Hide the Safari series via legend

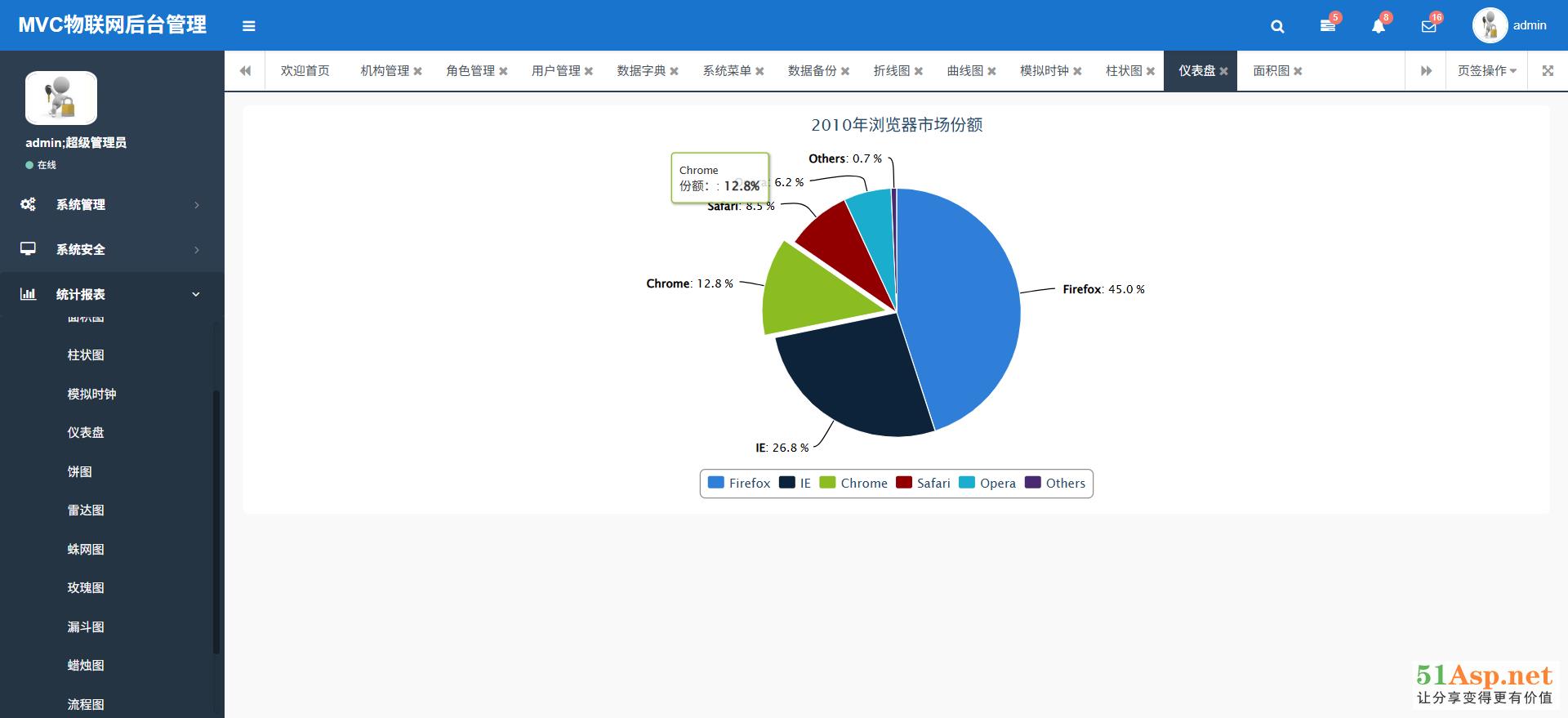[x=923, y=483]
